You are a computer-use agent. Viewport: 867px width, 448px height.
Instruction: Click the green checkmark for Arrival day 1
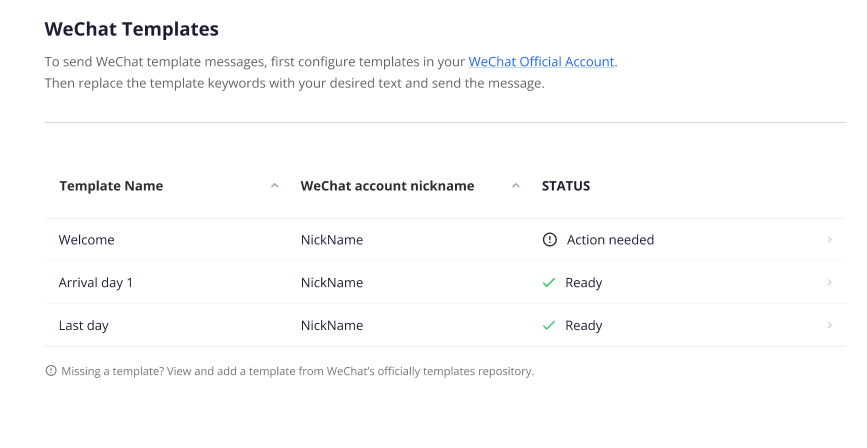coord(549,283)
